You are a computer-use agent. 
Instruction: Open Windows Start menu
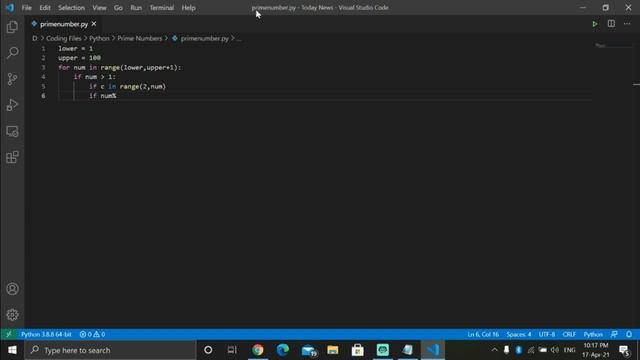pyautogui.click(x=12, y=350)
